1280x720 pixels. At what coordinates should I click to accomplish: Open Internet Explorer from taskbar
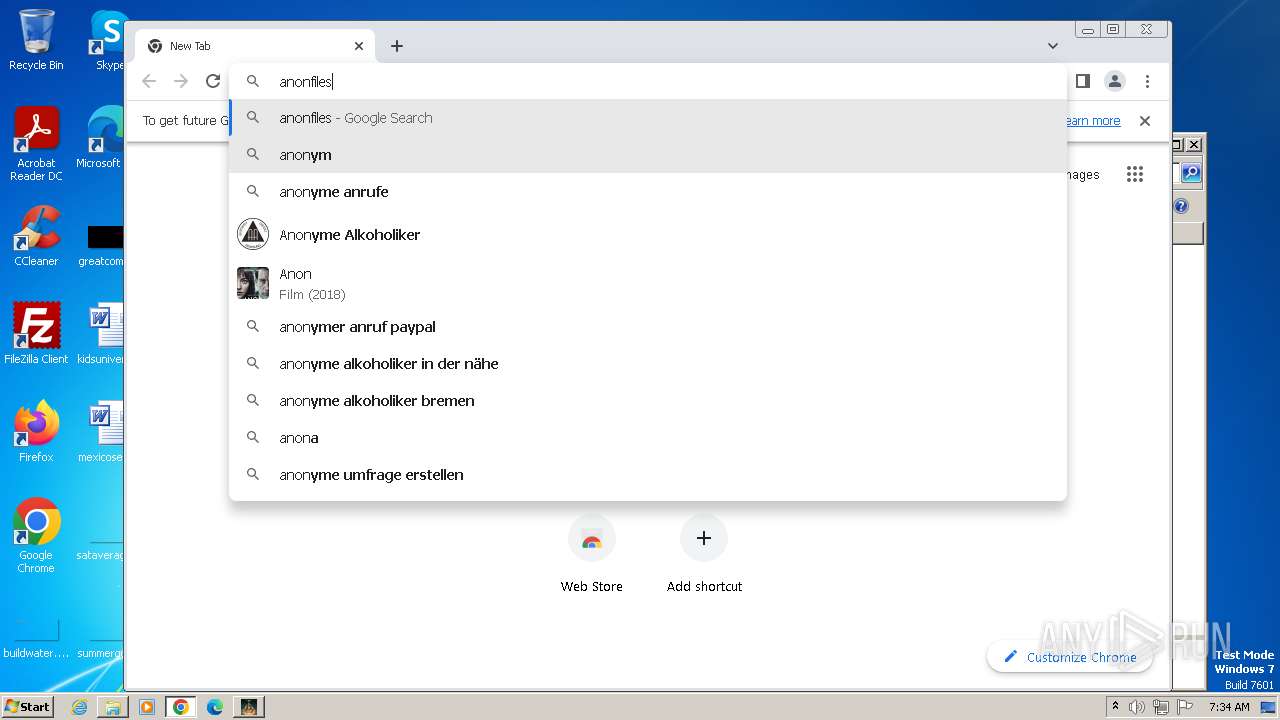coord(79,707)
